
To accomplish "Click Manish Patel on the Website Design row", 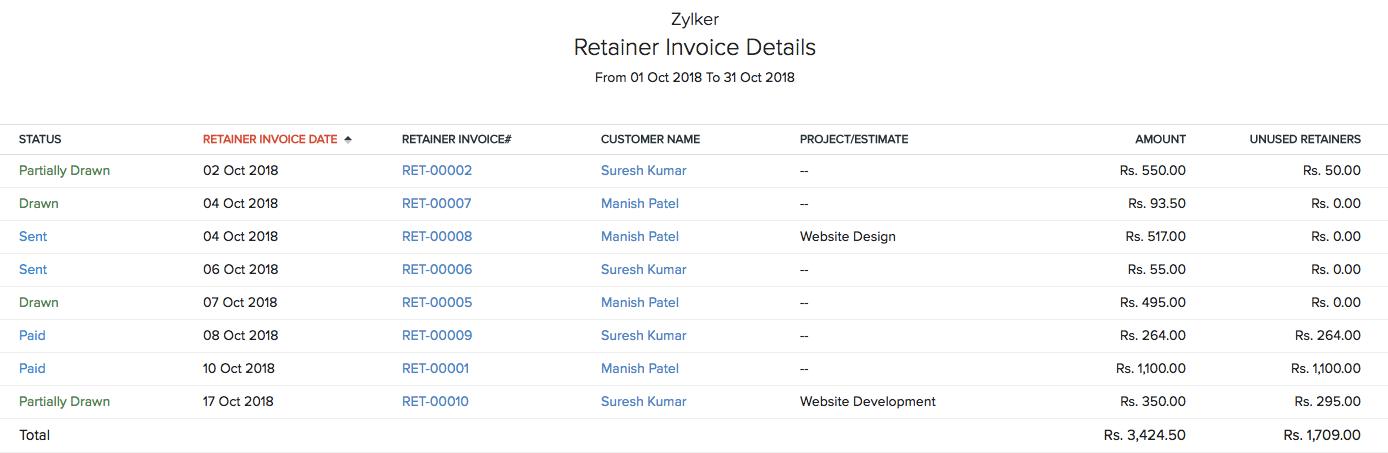I will pyautogui.click(x=640, y=237).
